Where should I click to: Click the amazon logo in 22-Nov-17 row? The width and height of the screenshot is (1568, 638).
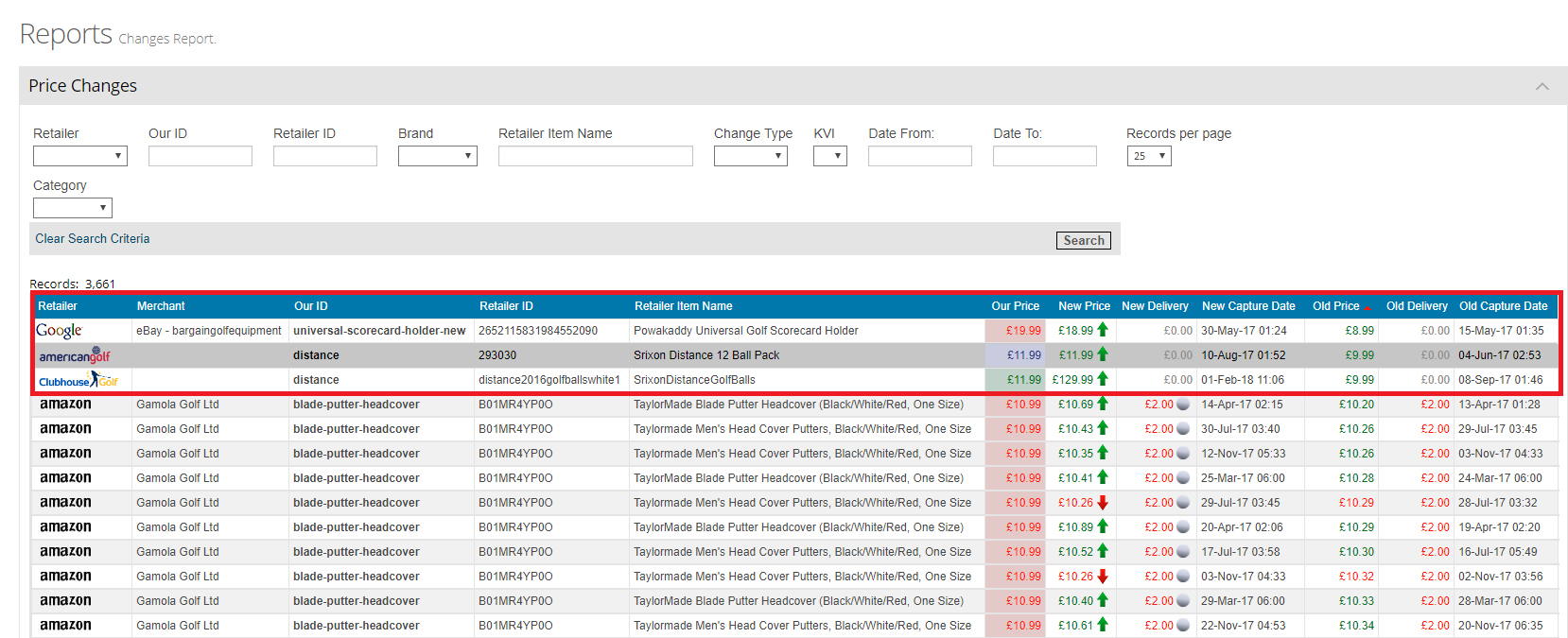[x=65, y=626]
